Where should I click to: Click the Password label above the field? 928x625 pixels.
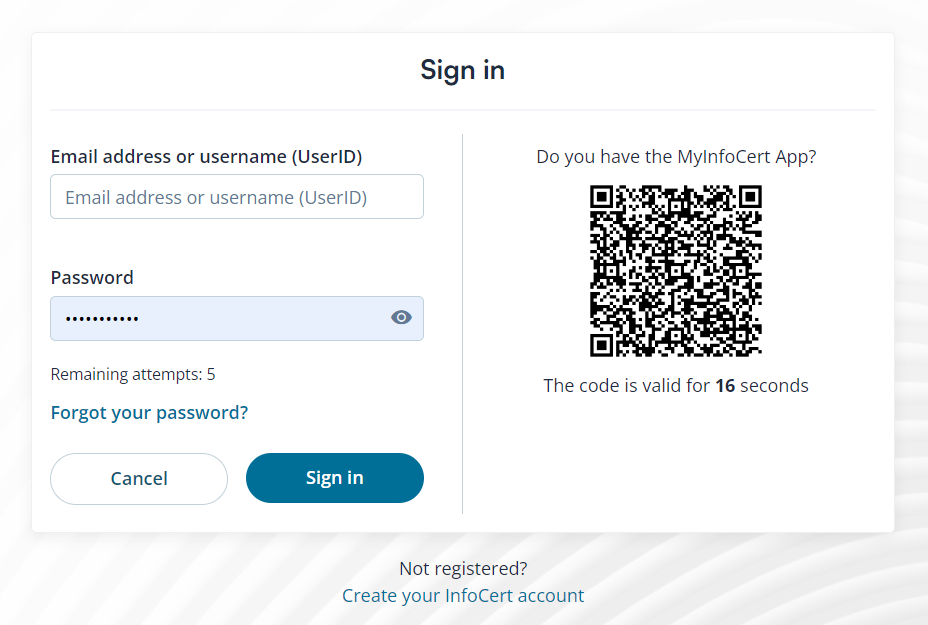point(92,277)
